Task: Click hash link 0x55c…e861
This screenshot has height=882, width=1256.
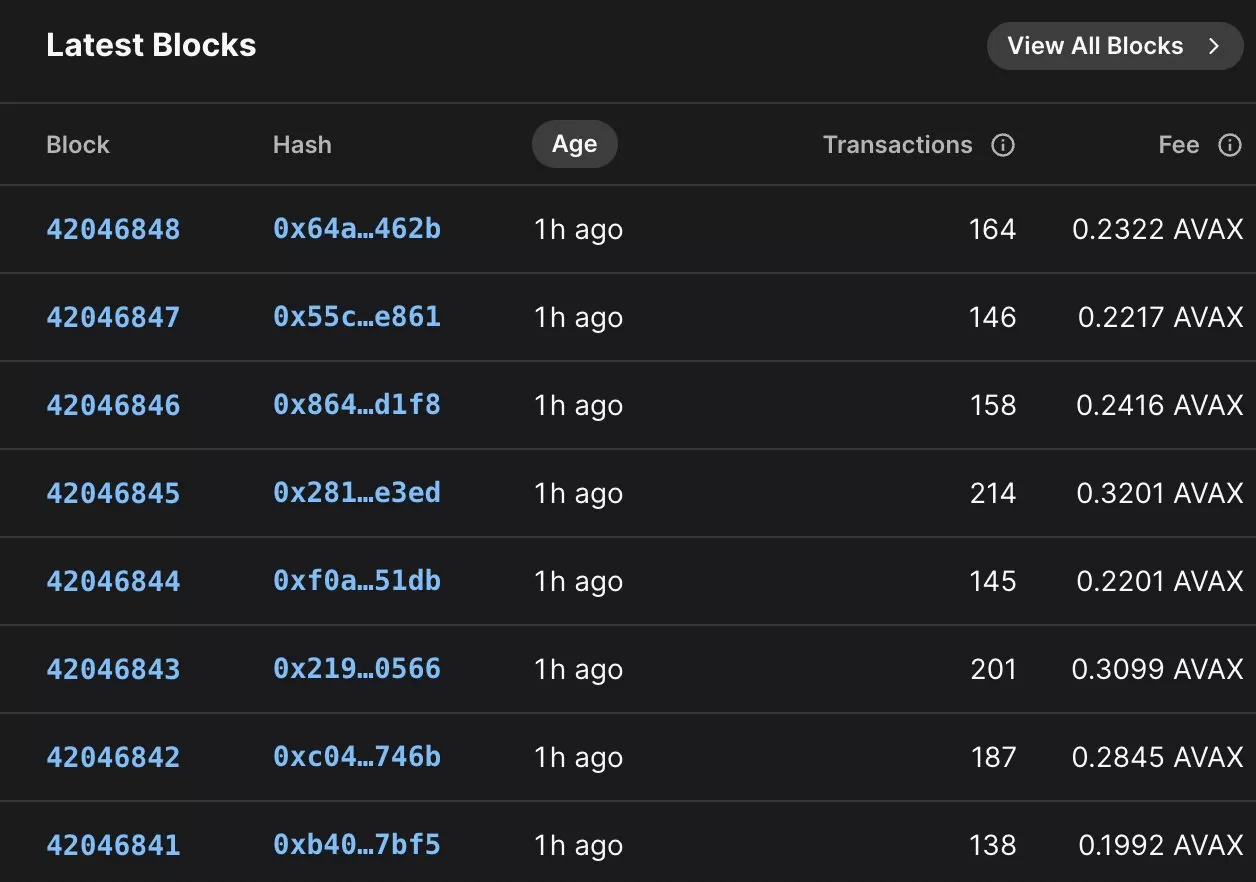Action: pyautogui.click(x=357, y=318)
